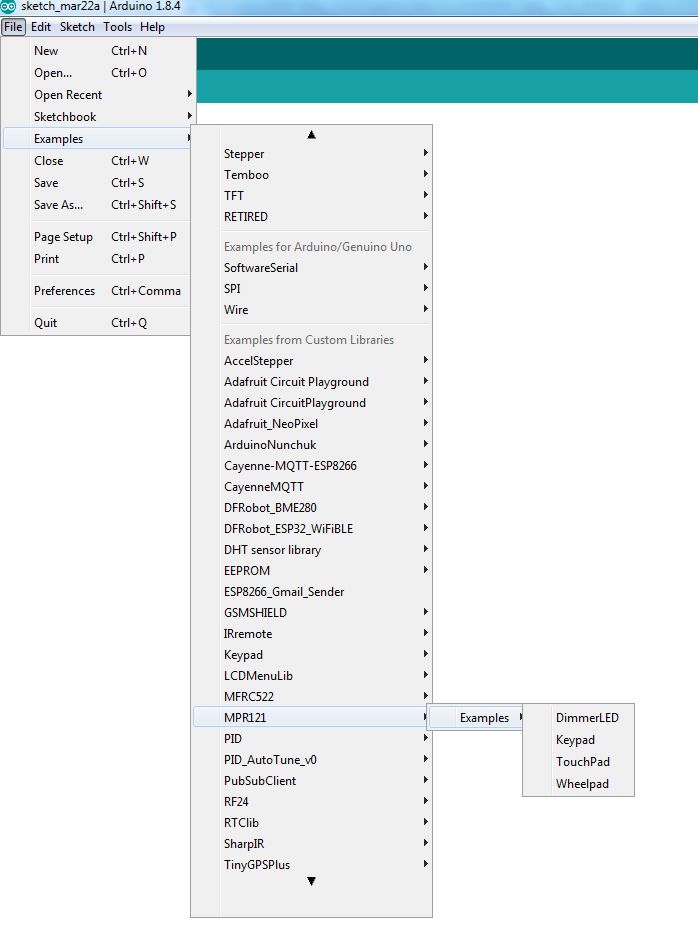Screen dimensions: 698x946
Task: Select the Examples entry in File menu
Action: pos(98,139)
